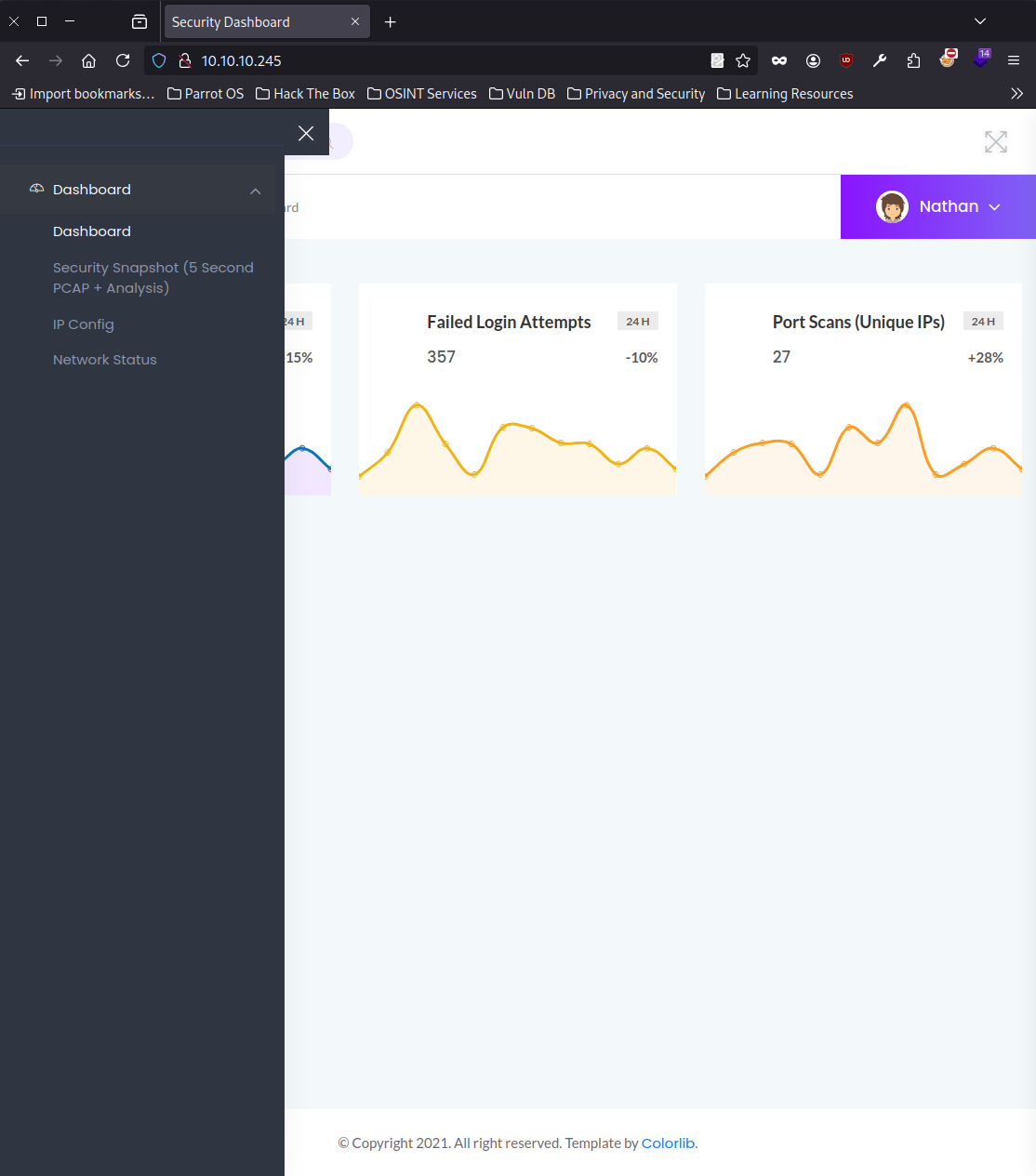Click the browser forward arrow
This screenshot has height=1176, width=1036.
pos(56,60)
